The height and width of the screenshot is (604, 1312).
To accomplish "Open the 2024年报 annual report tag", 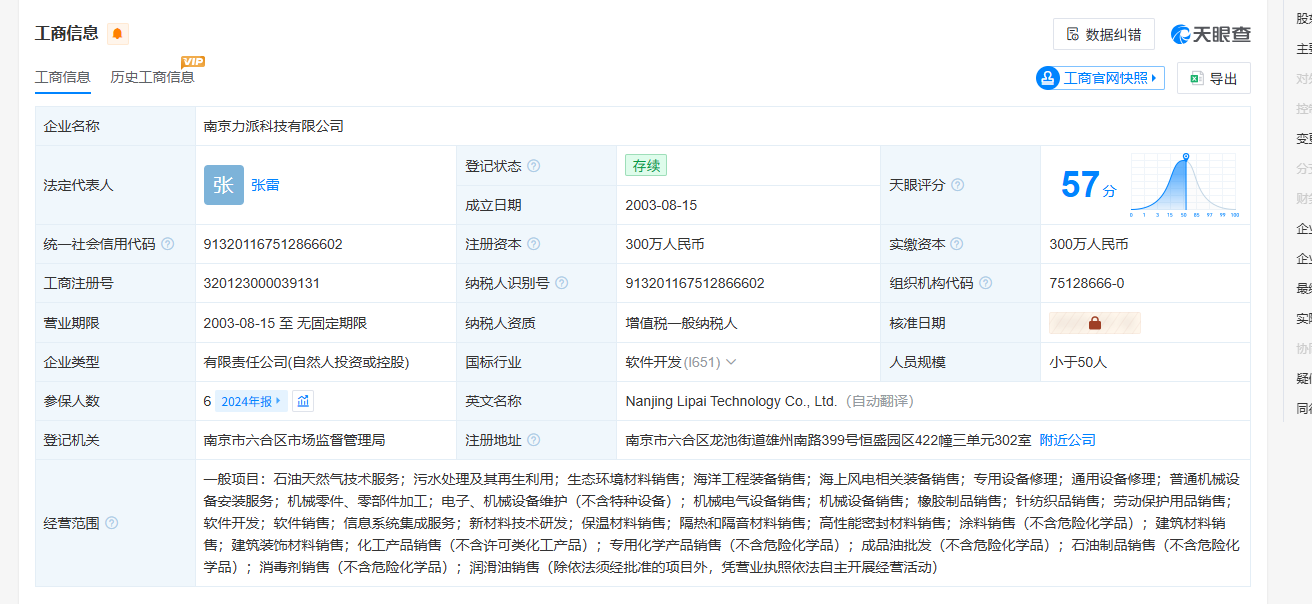I will [x=250, y=401].
